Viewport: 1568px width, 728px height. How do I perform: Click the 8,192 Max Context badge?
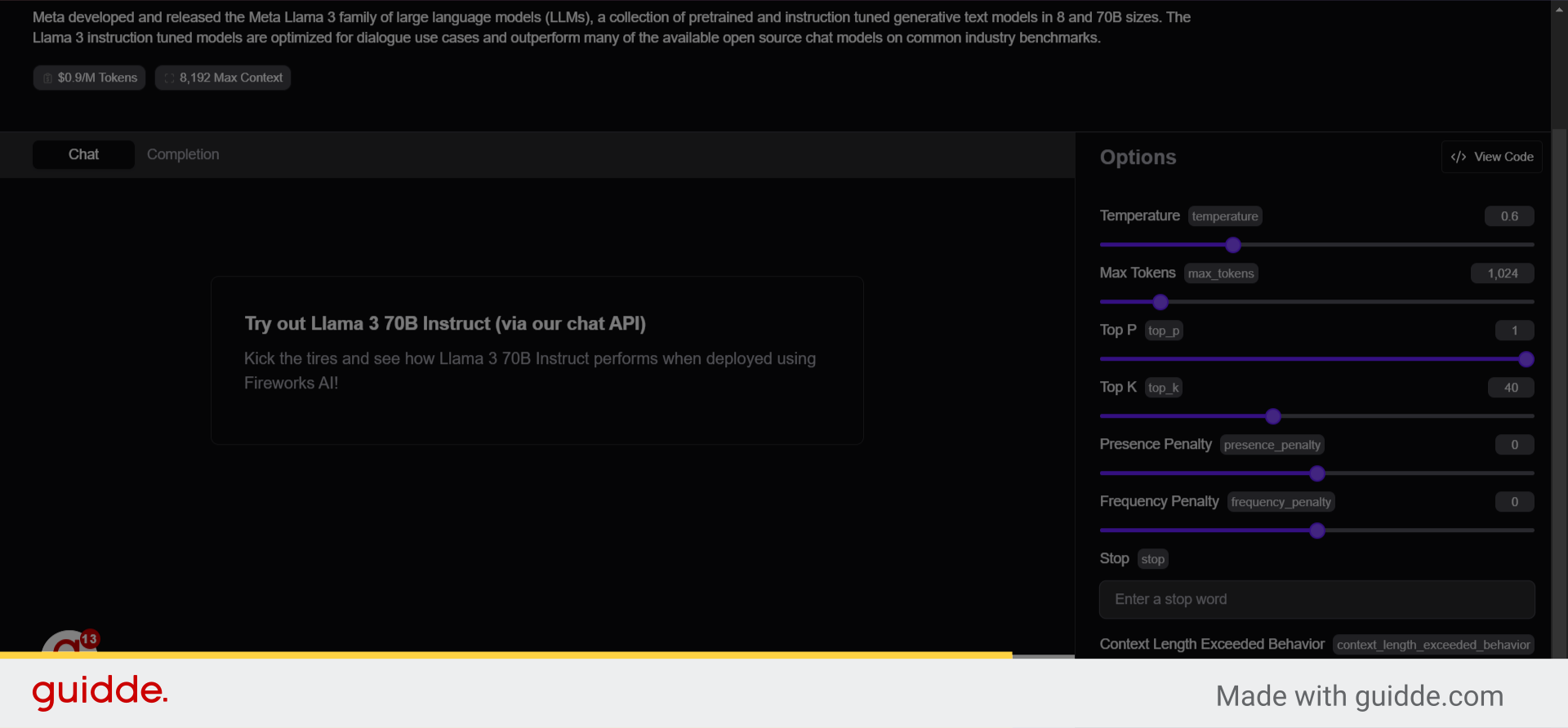point(223,78)
